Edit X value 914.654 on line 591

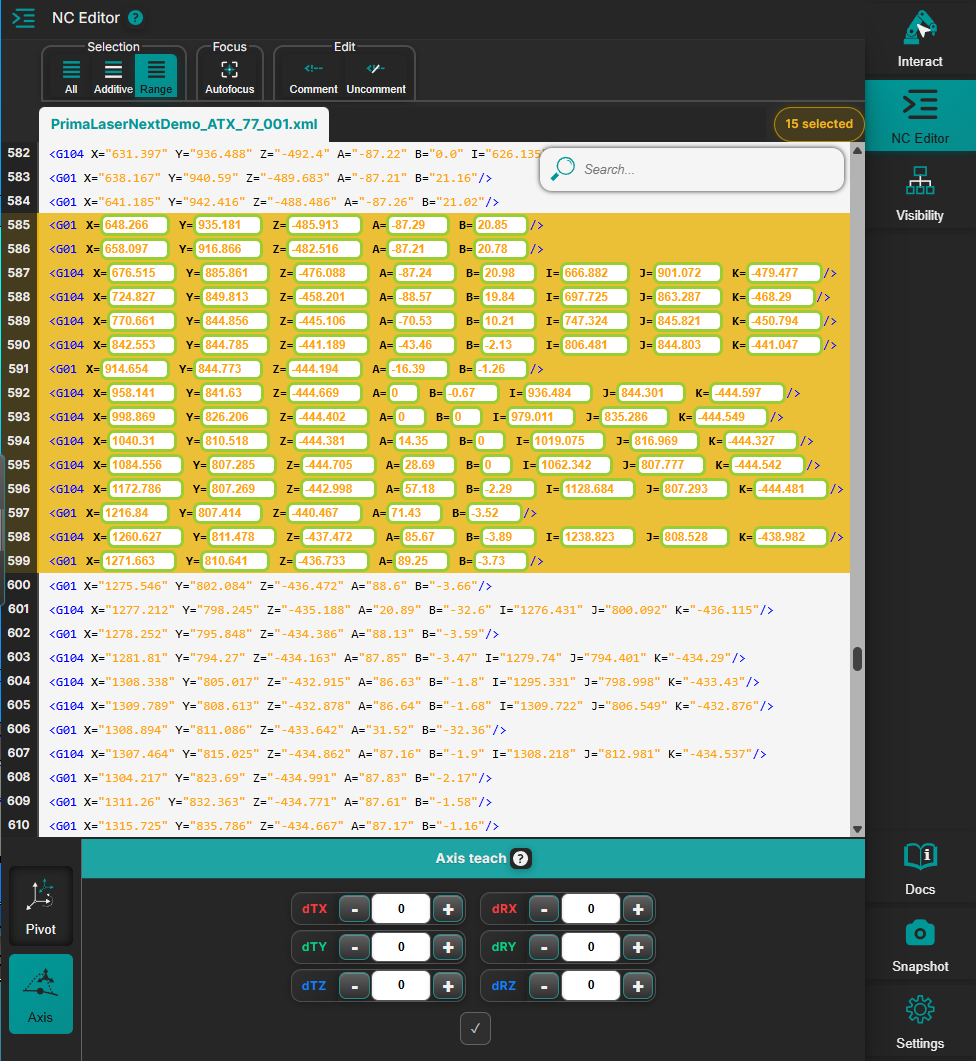click(135, 369)
